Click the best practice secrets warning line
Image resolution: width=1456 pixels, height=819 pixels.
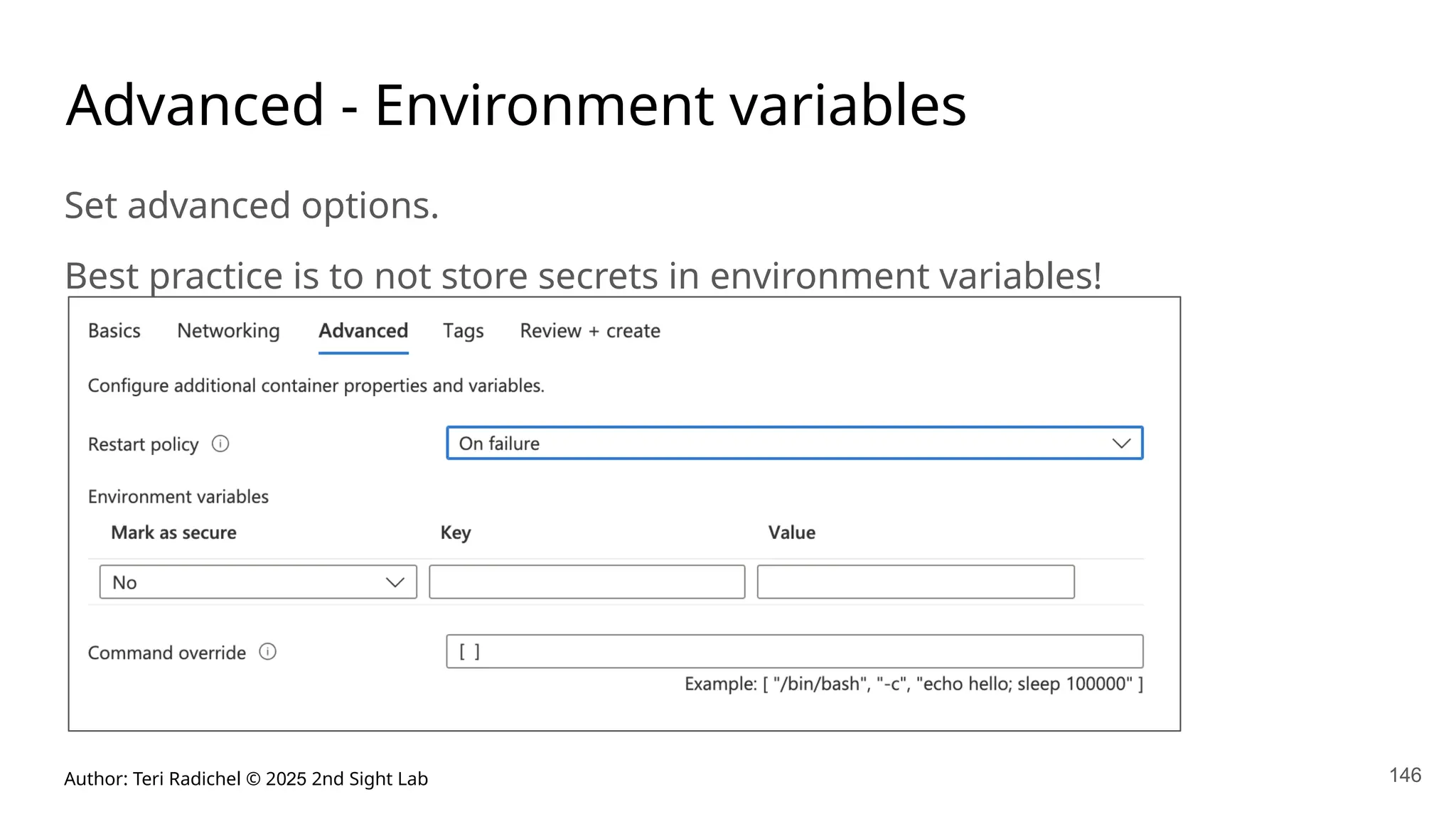584,276
